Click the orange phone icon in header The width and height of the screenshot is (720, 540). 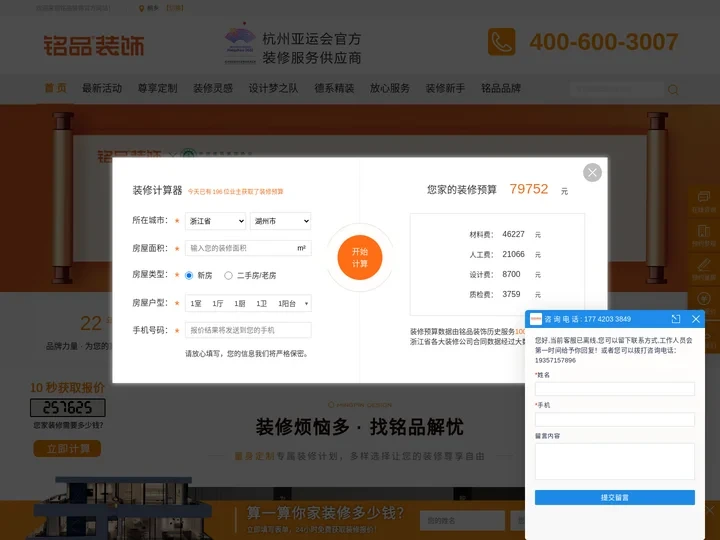point(501,42)
